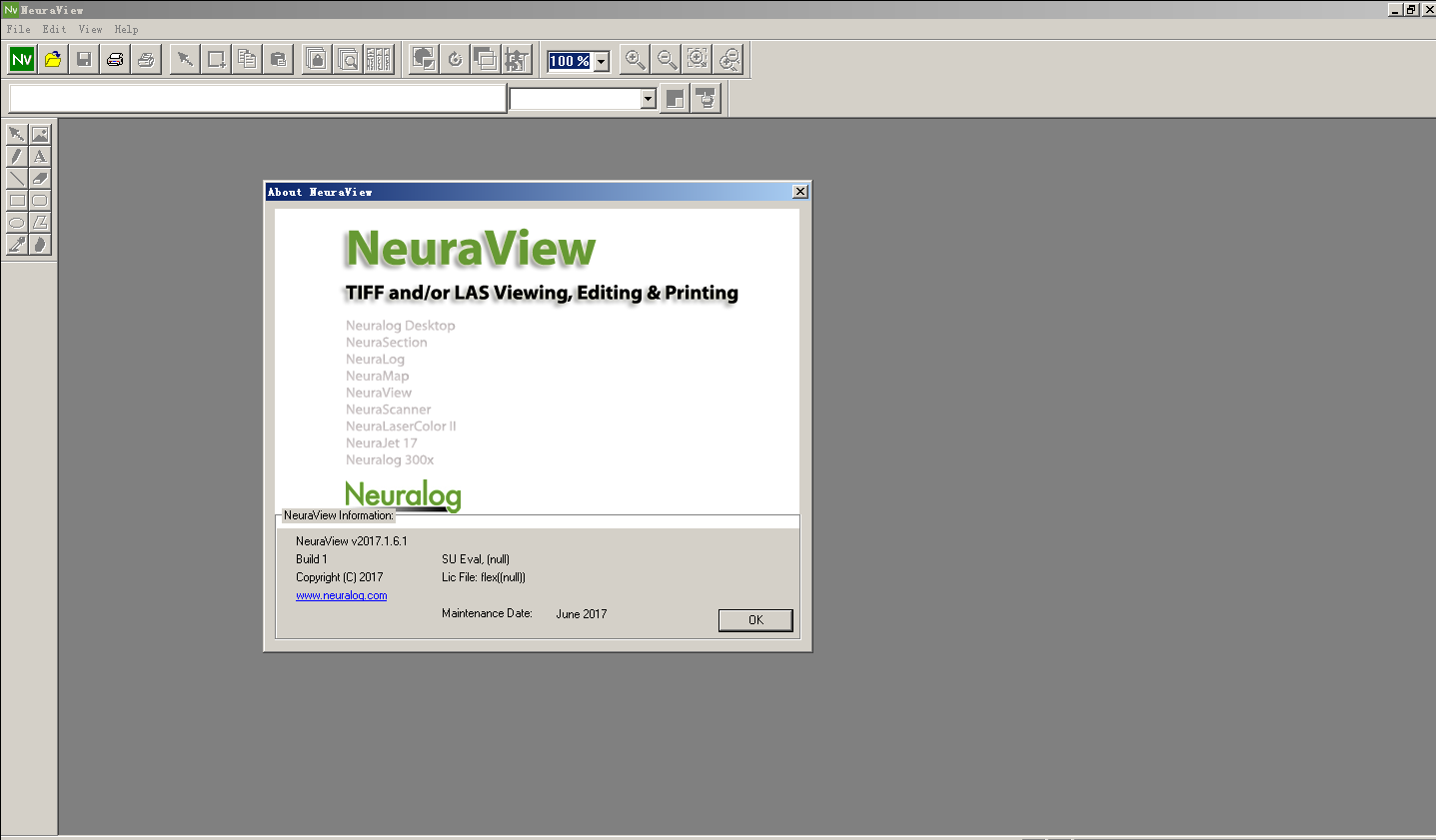
Task: Close the About NeuraView dialog with X
Action: click(x=799, y=191)
